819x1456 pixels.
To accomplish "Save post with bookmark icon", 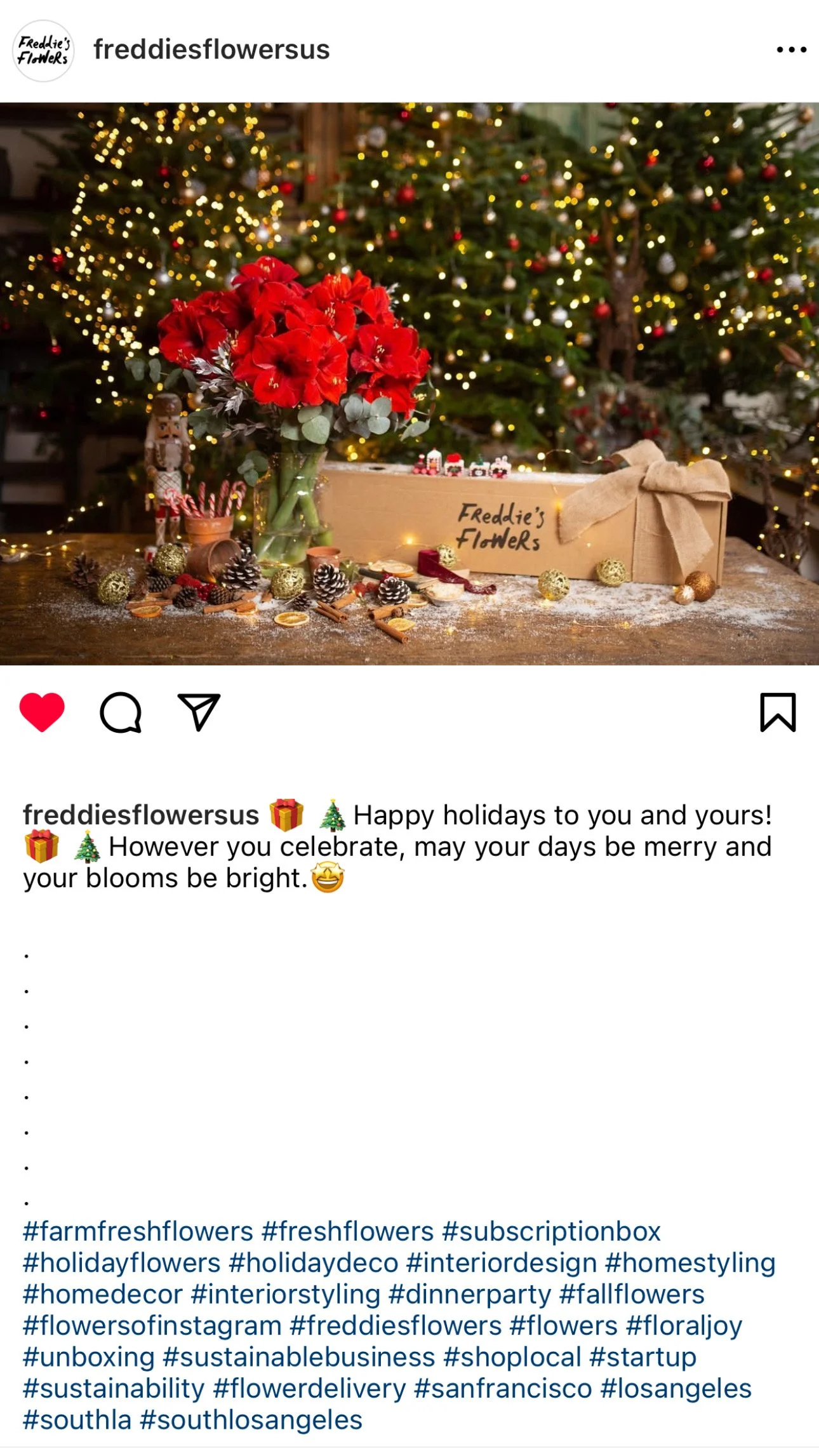I will coord(778,712).
